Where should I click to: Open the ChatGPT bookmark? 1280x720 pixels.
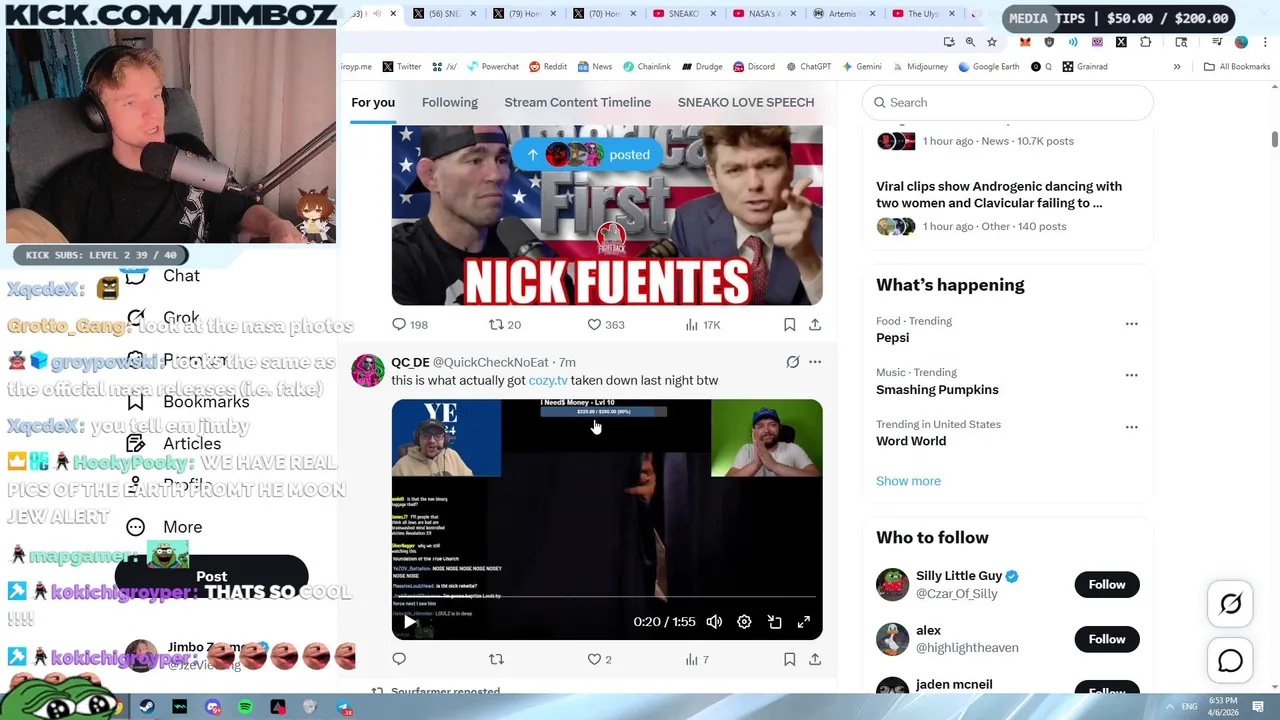808,67
